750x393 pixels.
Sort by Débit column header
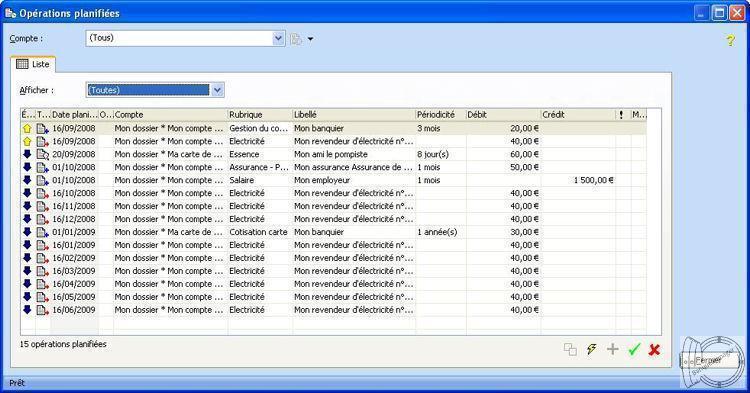pyautogui.click(x=503, y=115)
